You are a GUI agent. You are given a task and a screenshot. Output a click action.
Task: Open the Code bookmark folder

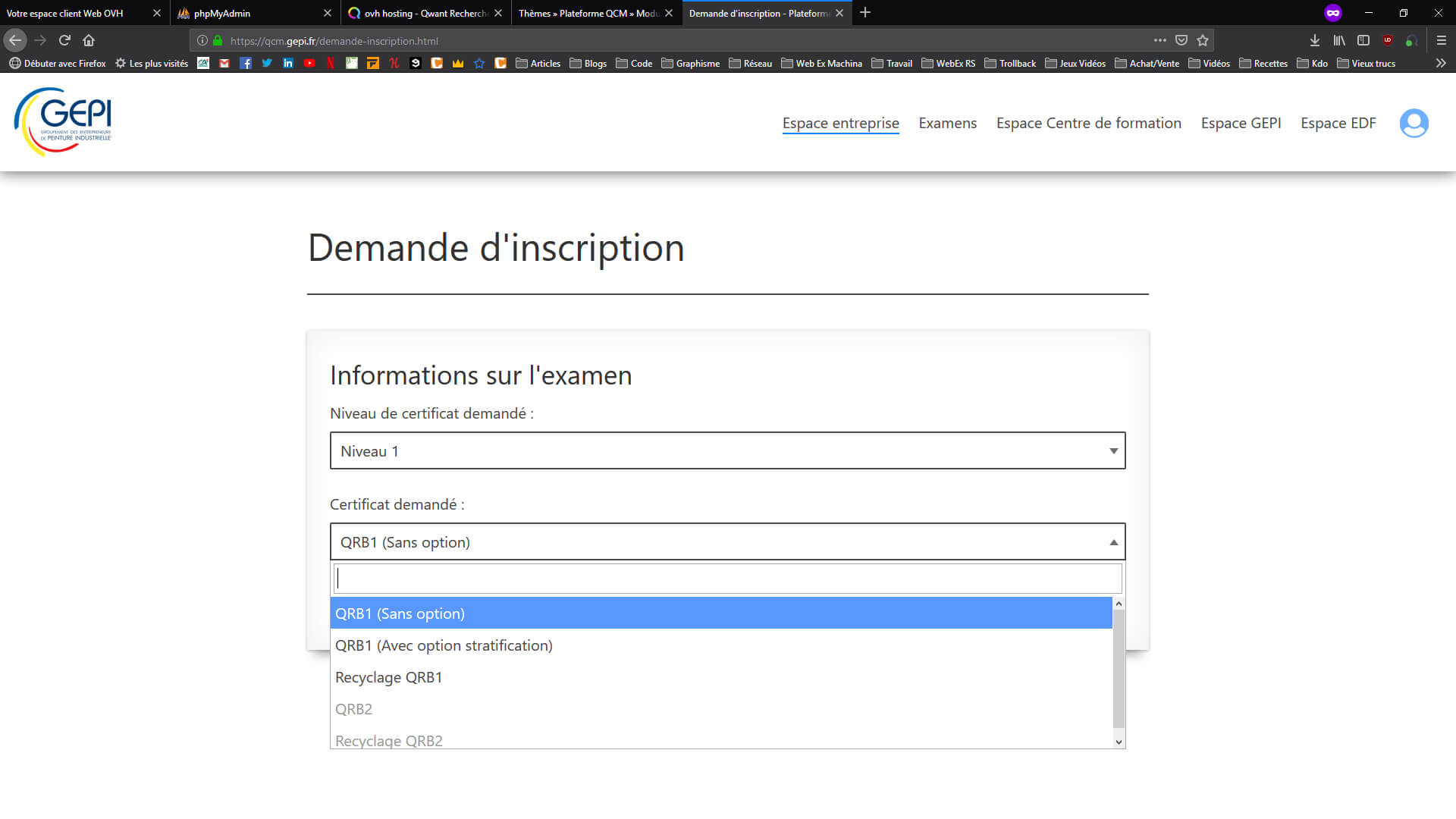[x=634, y=64]
